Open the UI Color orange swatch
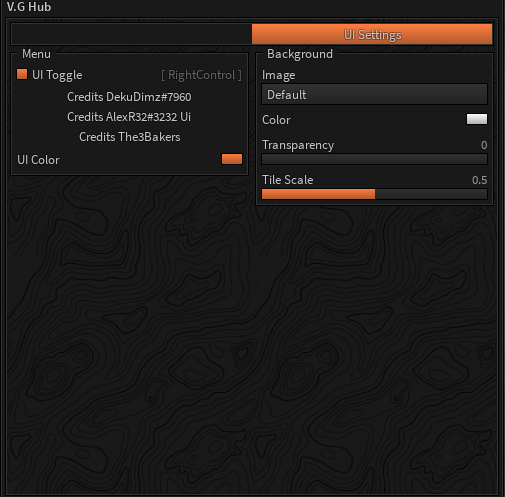 (x=232, y=159)
